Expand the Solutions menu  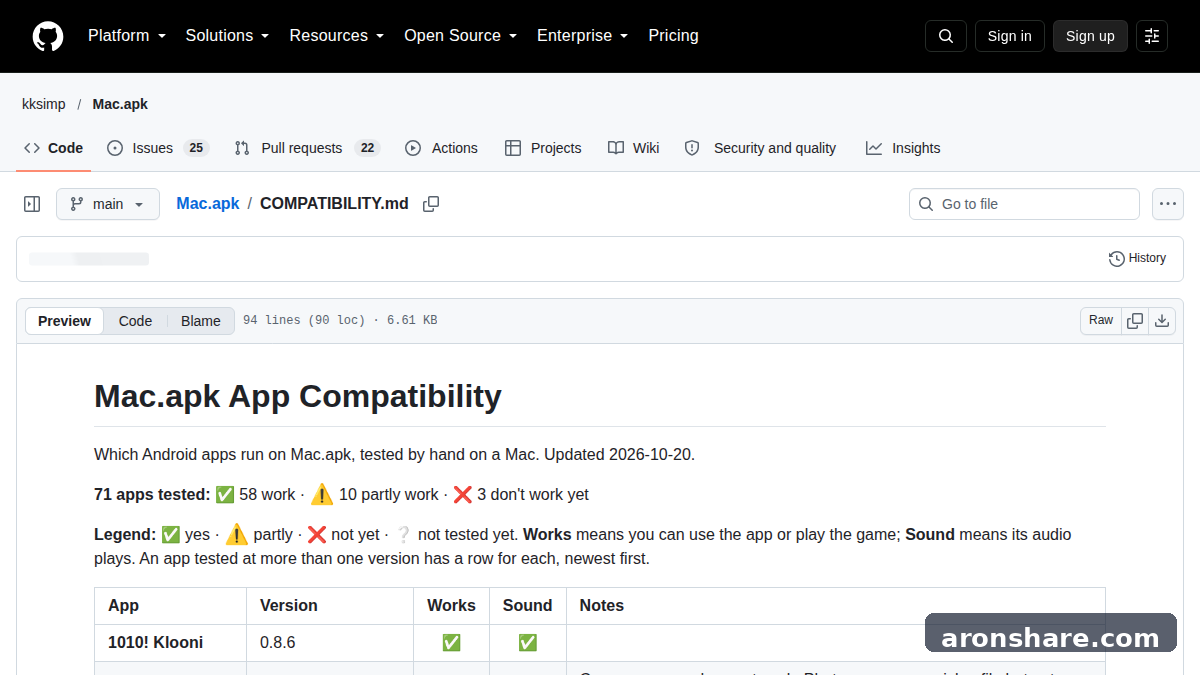(x=228, y=36)
